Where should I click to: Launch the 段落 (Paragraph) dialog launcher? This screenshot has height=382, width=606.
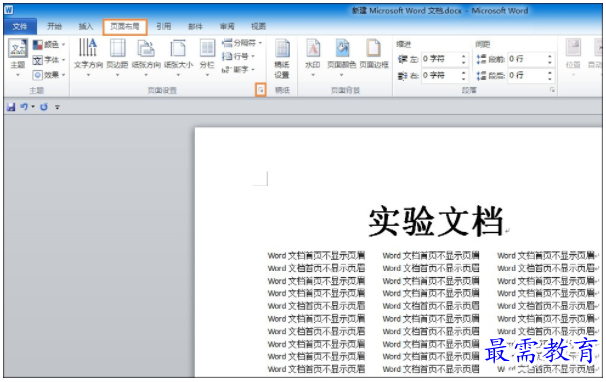pos(552,90)
